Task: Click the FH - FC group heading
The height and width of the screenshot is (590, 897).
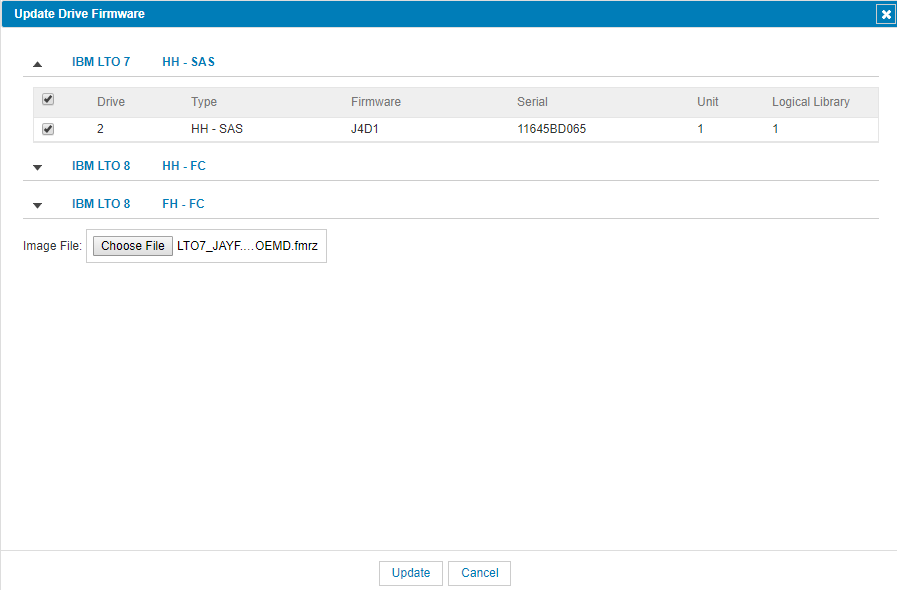Action: (183, 204)
